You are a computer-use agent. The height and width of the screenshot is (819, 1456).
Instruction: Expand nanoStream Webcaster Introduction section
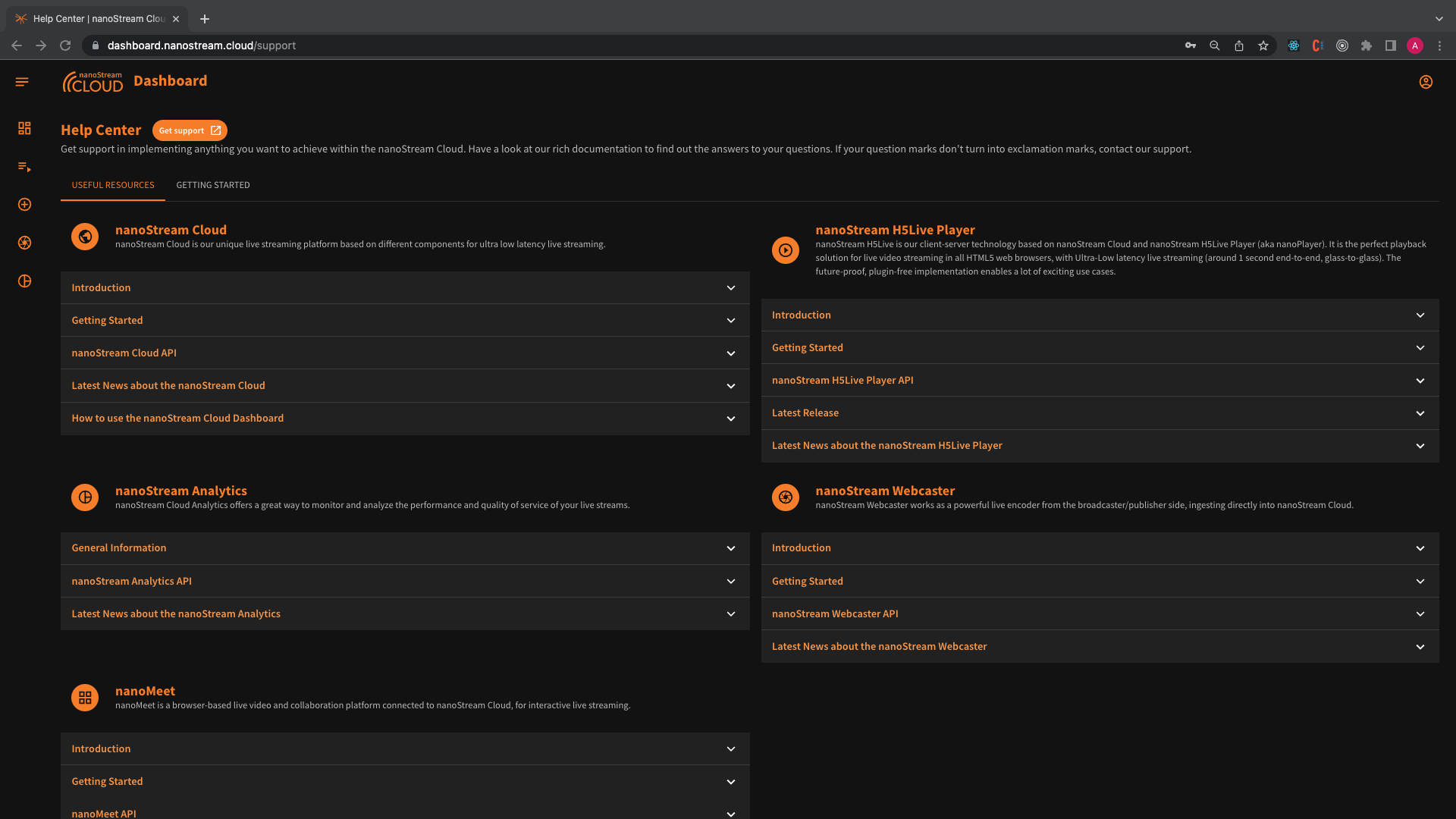click(1100, 548)
